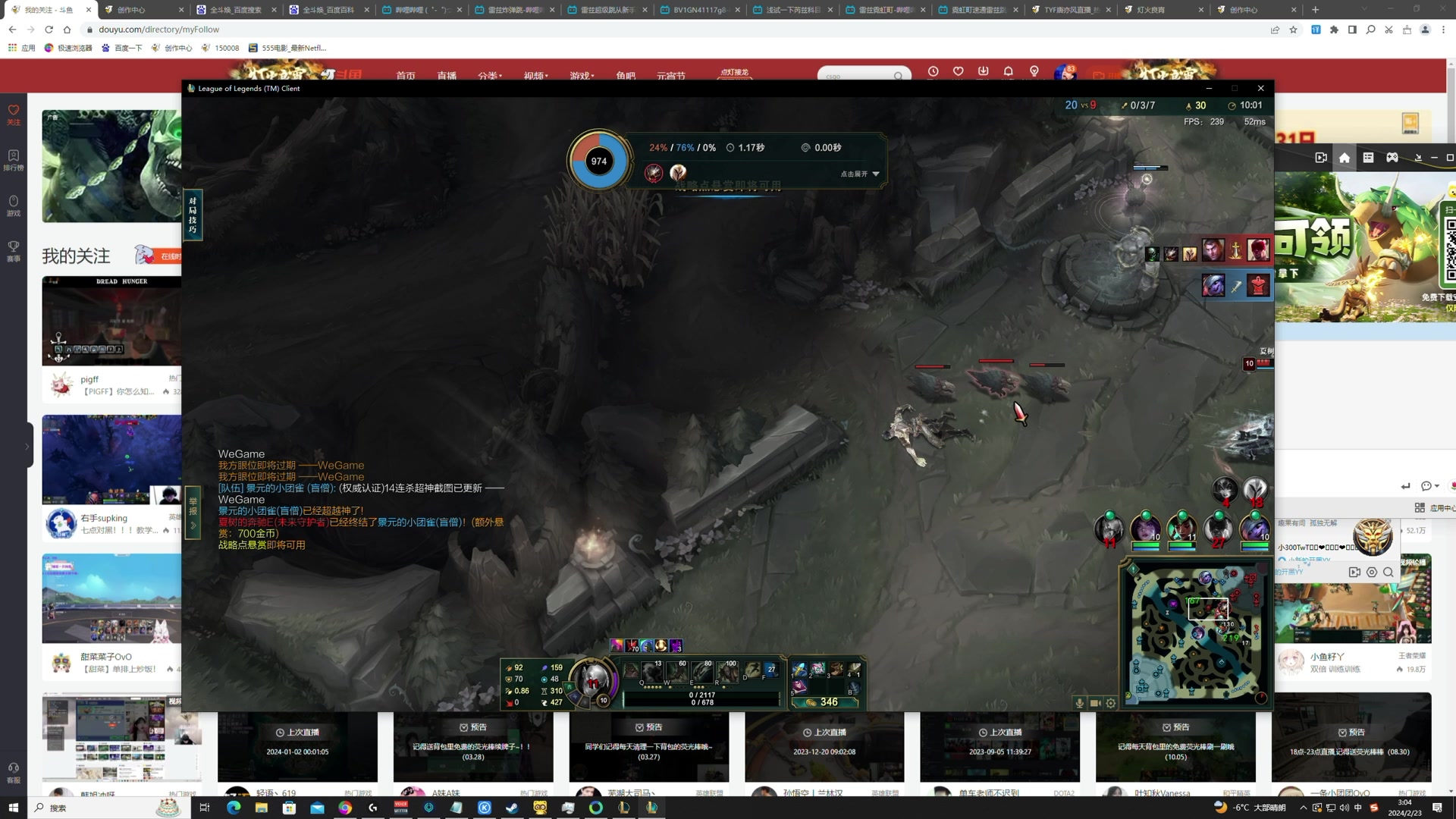Click the 974 damage ring chart

[x=599, y=161]
